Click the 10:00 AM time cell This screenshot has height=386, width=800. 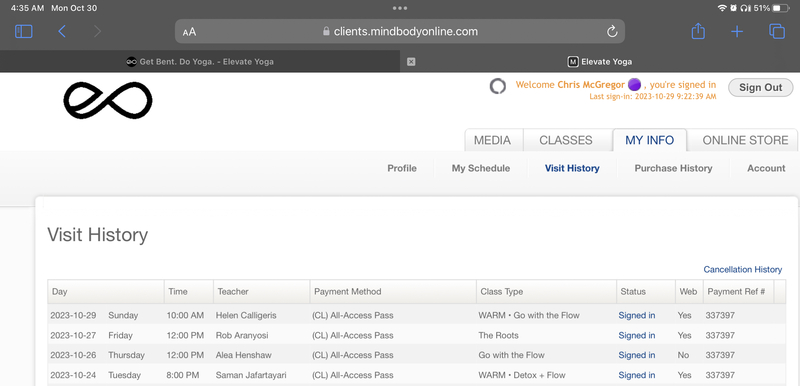click(x=185, y=315)
